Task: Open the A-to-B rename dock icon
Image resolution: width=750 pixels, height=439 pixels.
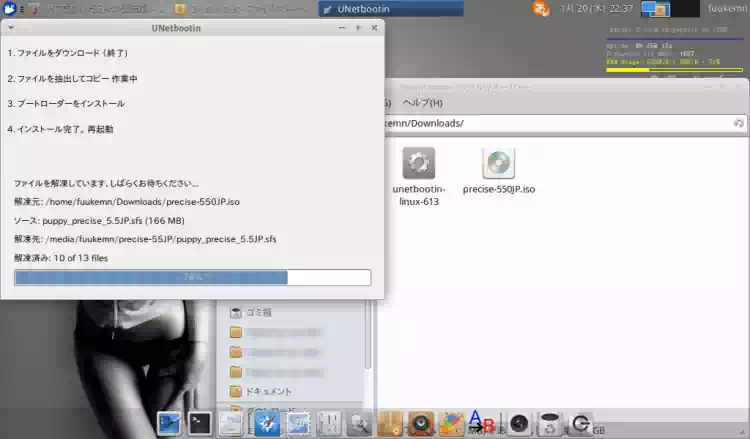Action: click(481, 423)
